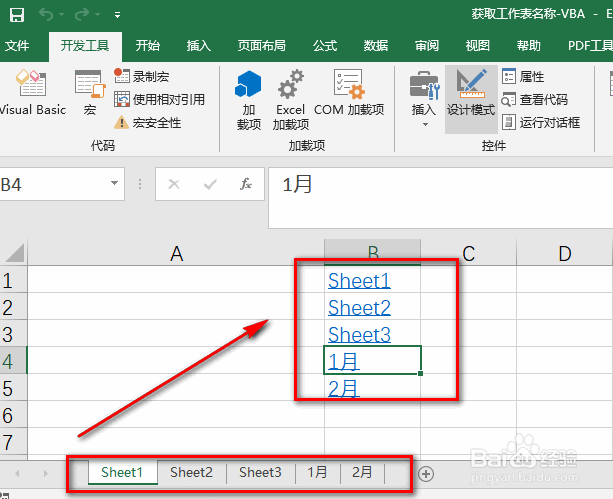Select row 3 header
The width and height of the screenshot is (613, 499).
pyautogui.click(x=13, y=334)
